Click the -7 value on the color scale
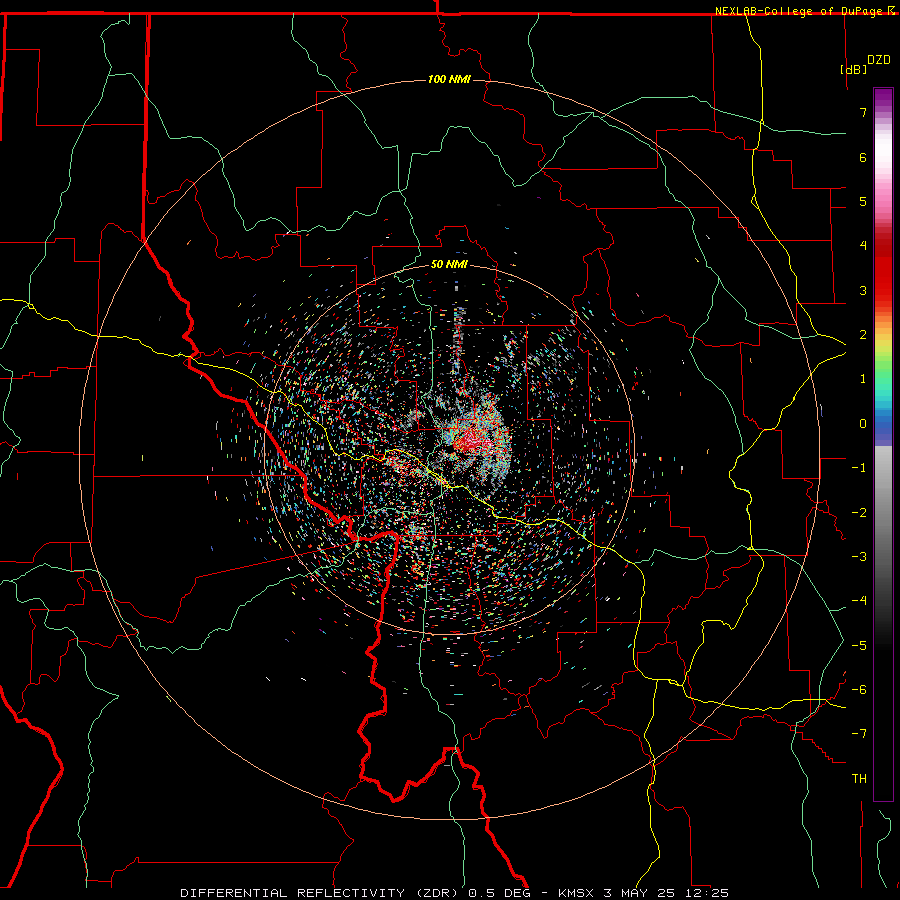Viewport: 900px width, 900px height. [859, 734]
